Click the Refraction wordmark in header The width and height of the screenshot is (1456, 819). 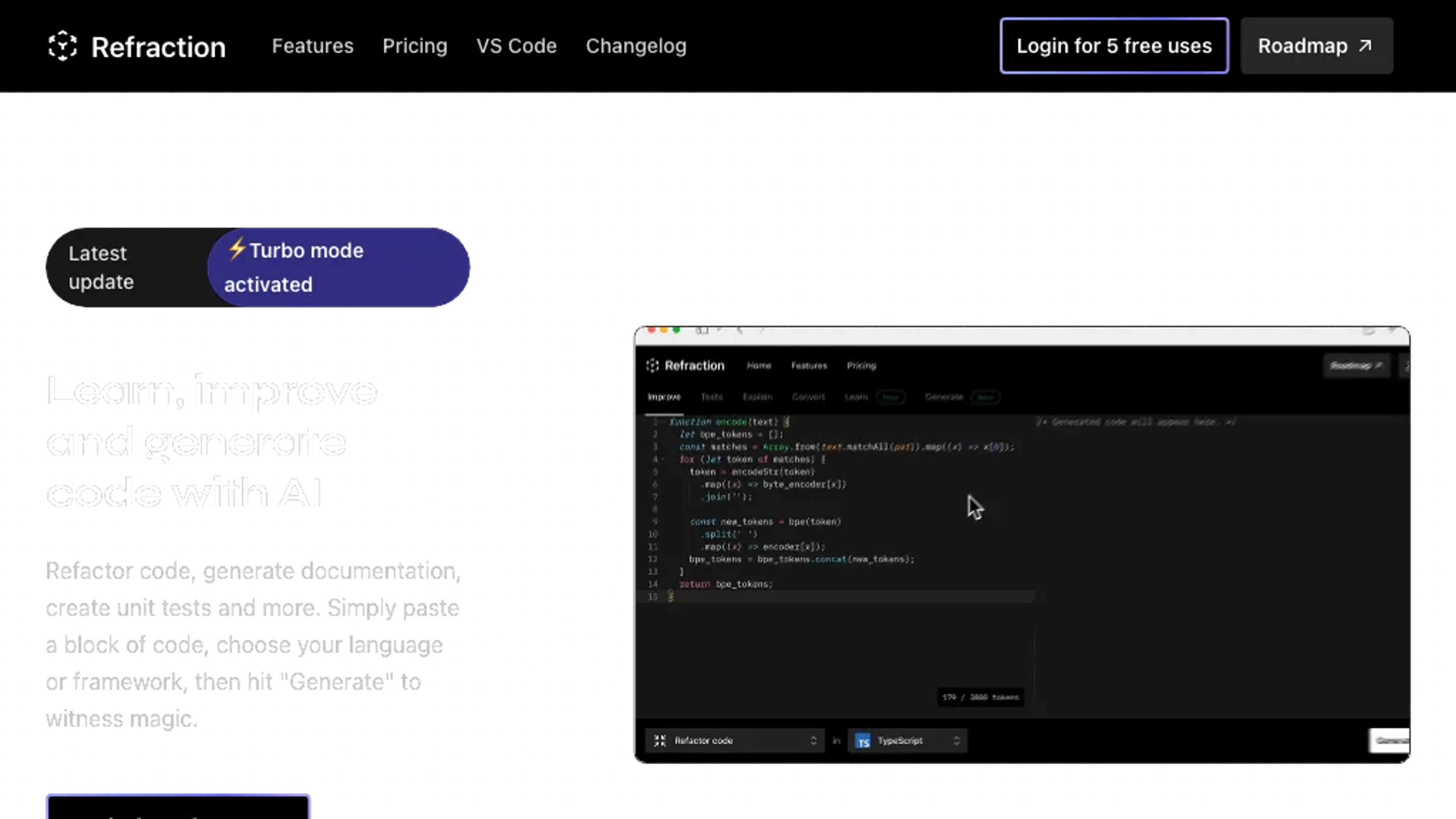[x=158, y=47]
